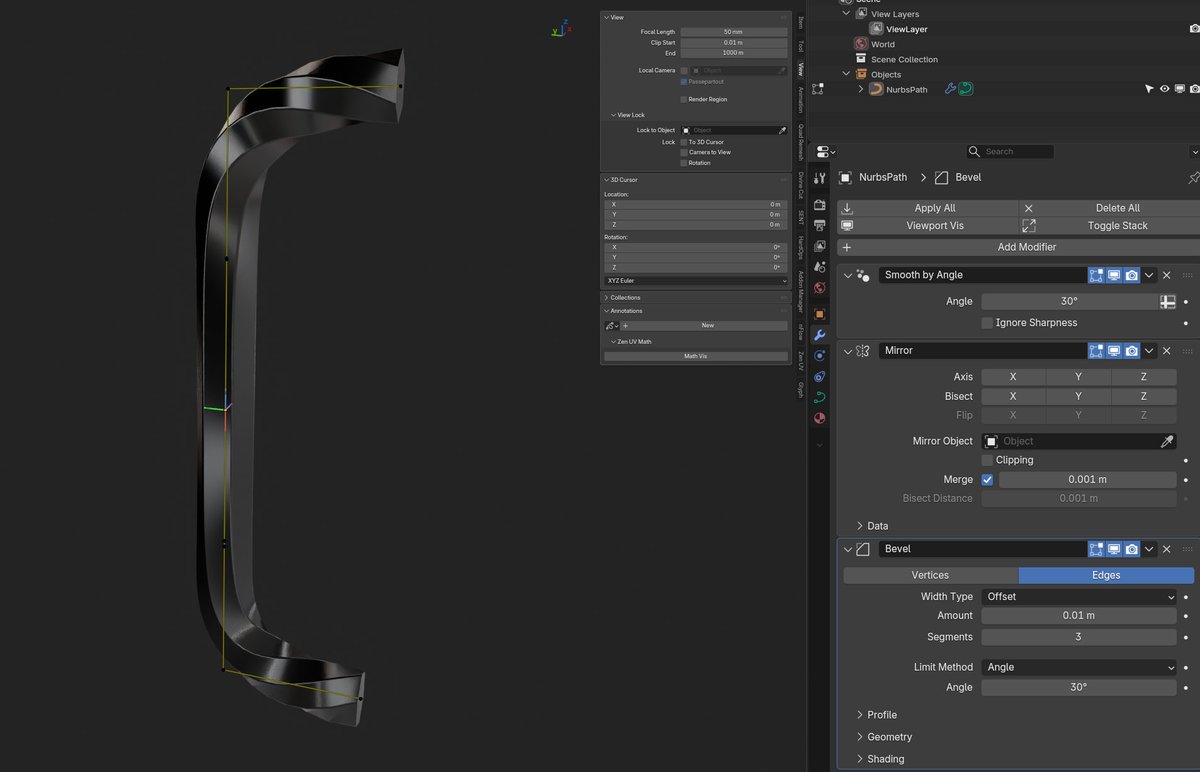Toggle Bevel modifier viewport display
The width and height of the screenshot is (1200, 772).
pos(1114,549)
